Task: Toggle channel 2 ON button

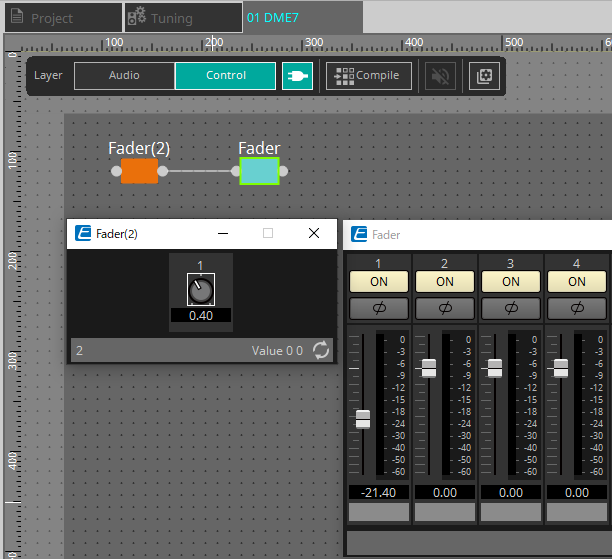Action: pos(445,281)
